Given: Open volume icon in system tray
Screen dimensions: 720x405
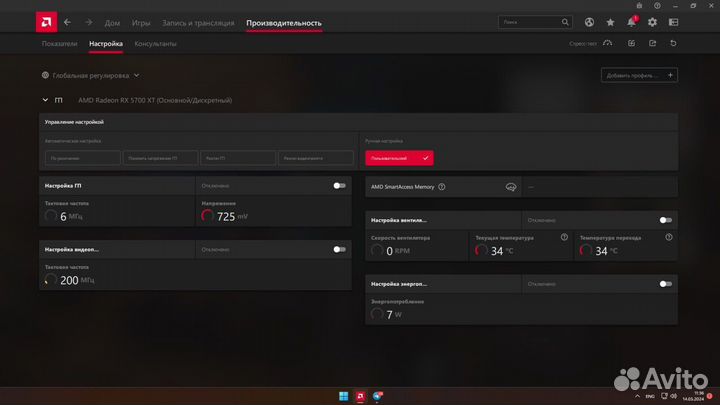Looking at the screenshot, I should click(x=674, y=396).
